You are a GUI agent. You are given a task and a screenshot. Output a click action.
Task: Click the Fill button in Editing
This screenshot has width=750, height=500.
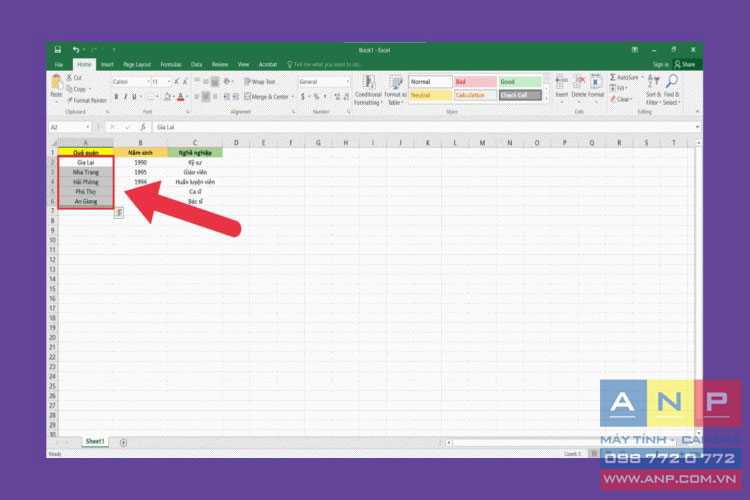pos(618,89)
